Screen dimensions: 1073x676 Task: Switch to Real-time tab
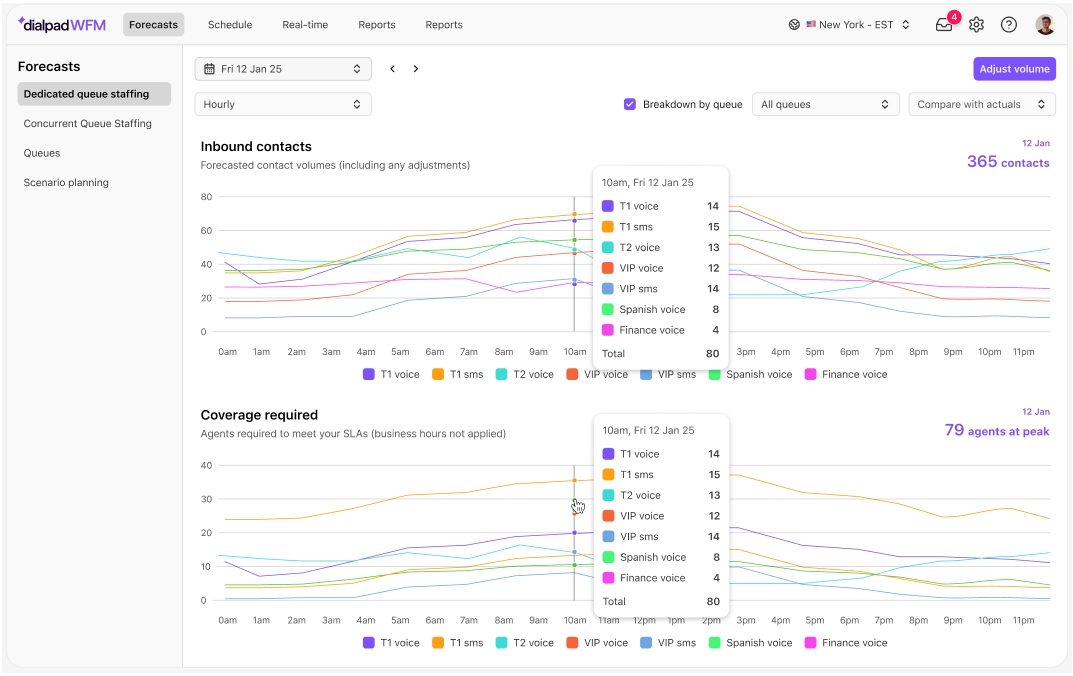coord(305,25)
